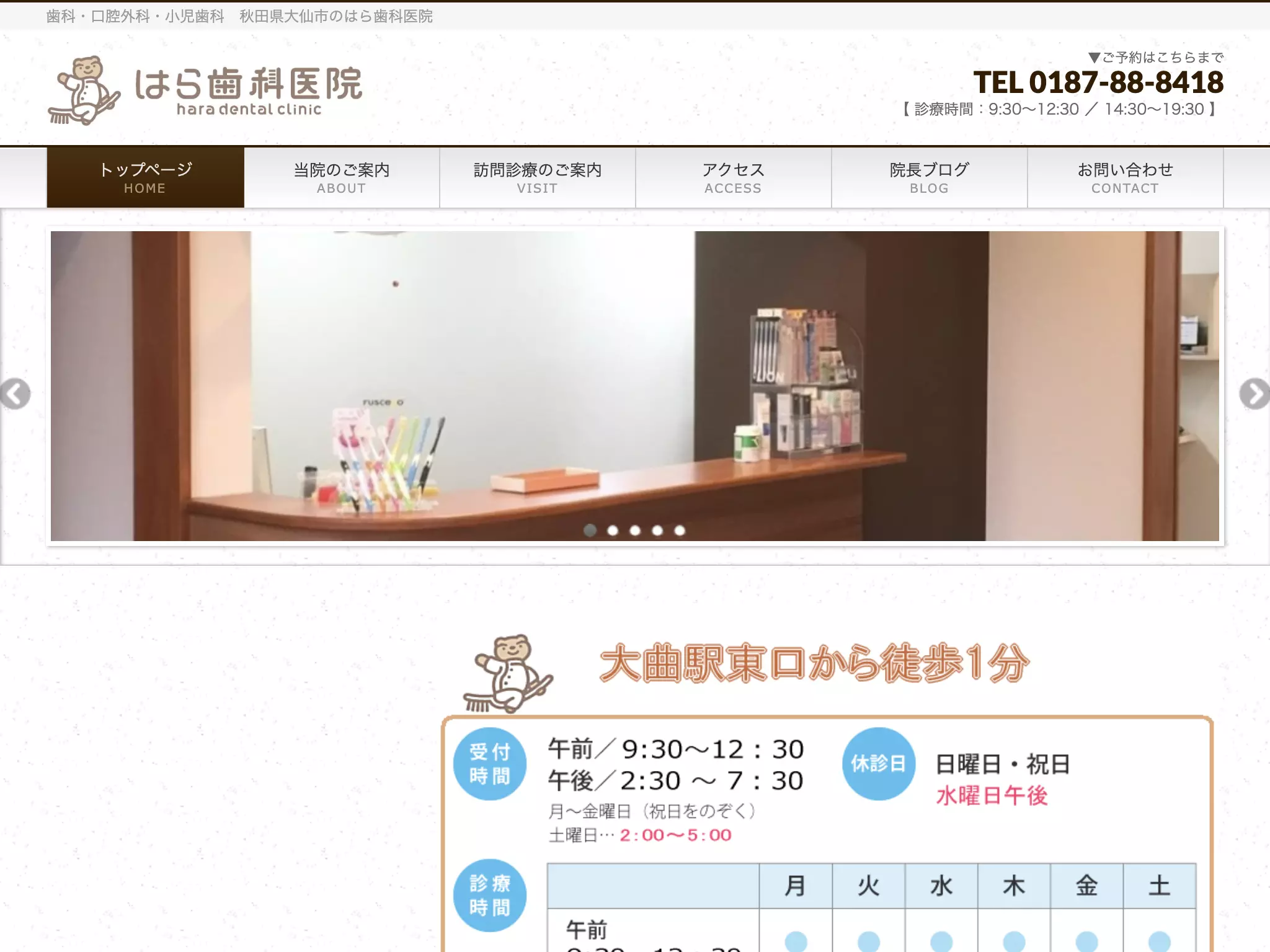
Task: Click the bear mascot beside 大曲駅東口 heading
Action: (508, 673)
